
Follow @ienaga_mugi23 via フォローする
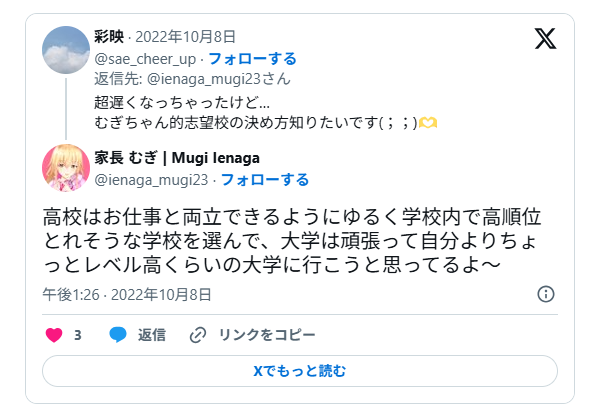tap(265, 180)
